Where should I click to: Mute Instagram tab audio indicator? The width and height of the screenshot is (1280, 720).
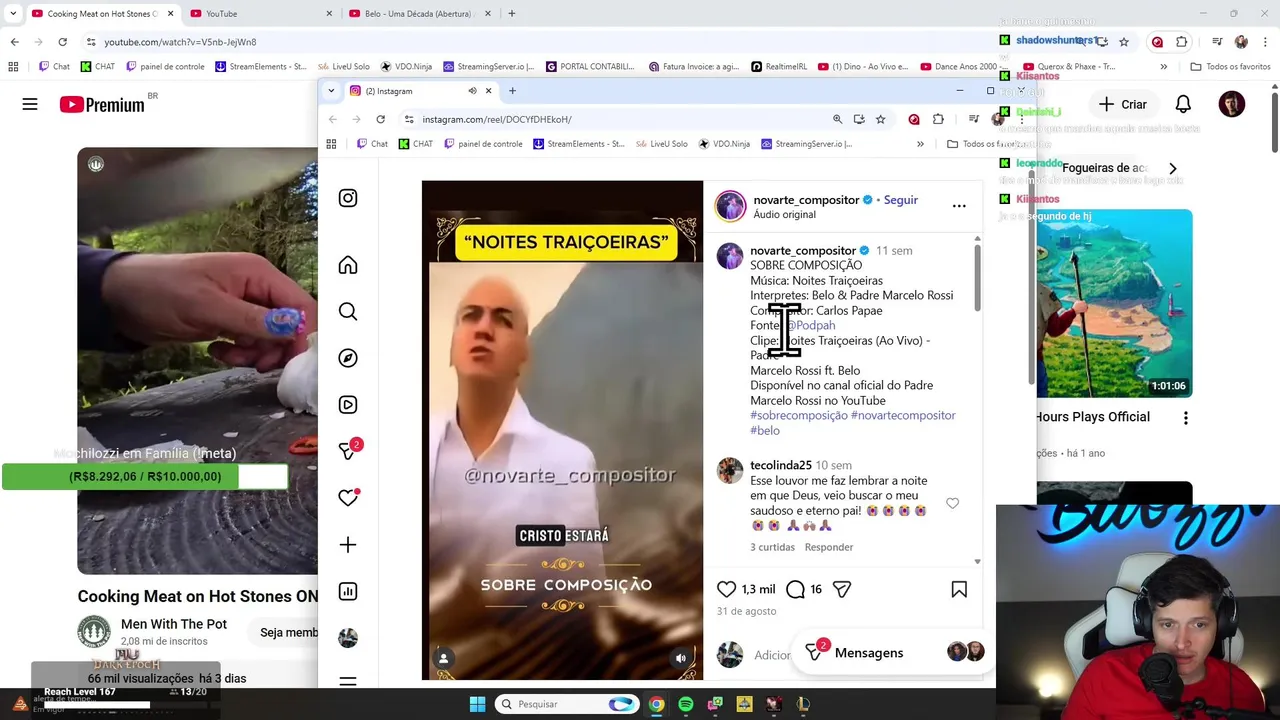point(472,91)
